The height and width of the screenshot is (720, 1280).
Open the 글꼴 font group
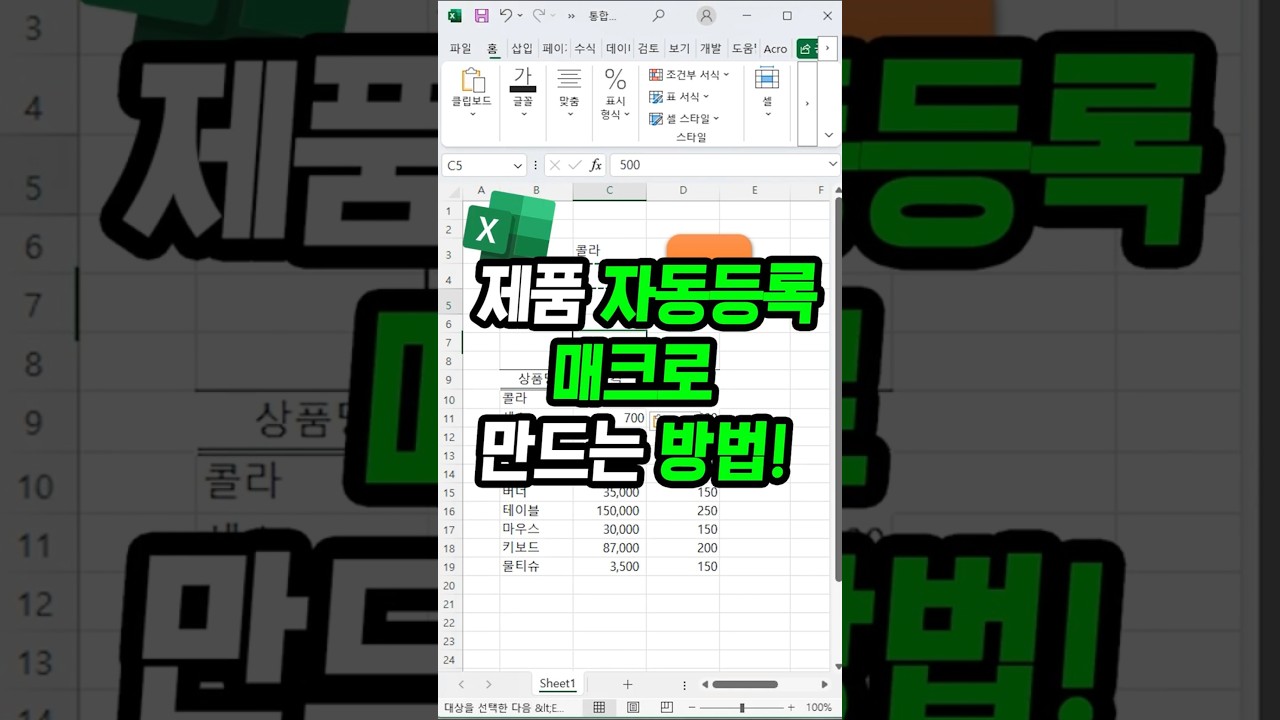[x=523, y=92]
